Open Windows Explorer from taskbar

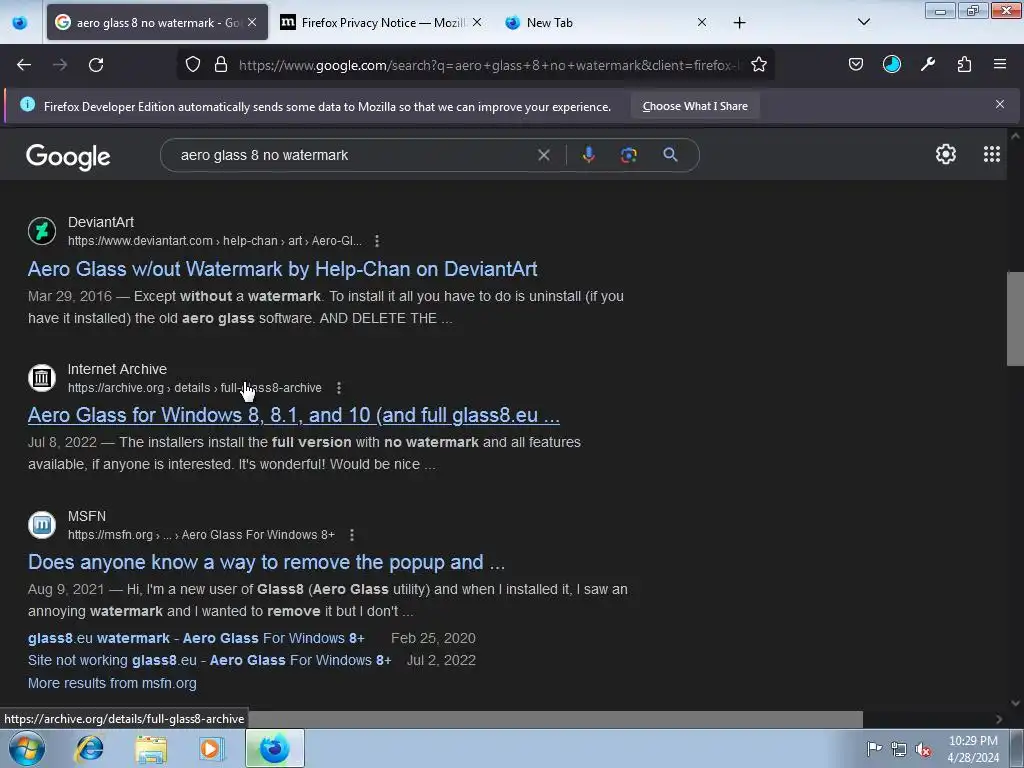click(x=151, y=749)
